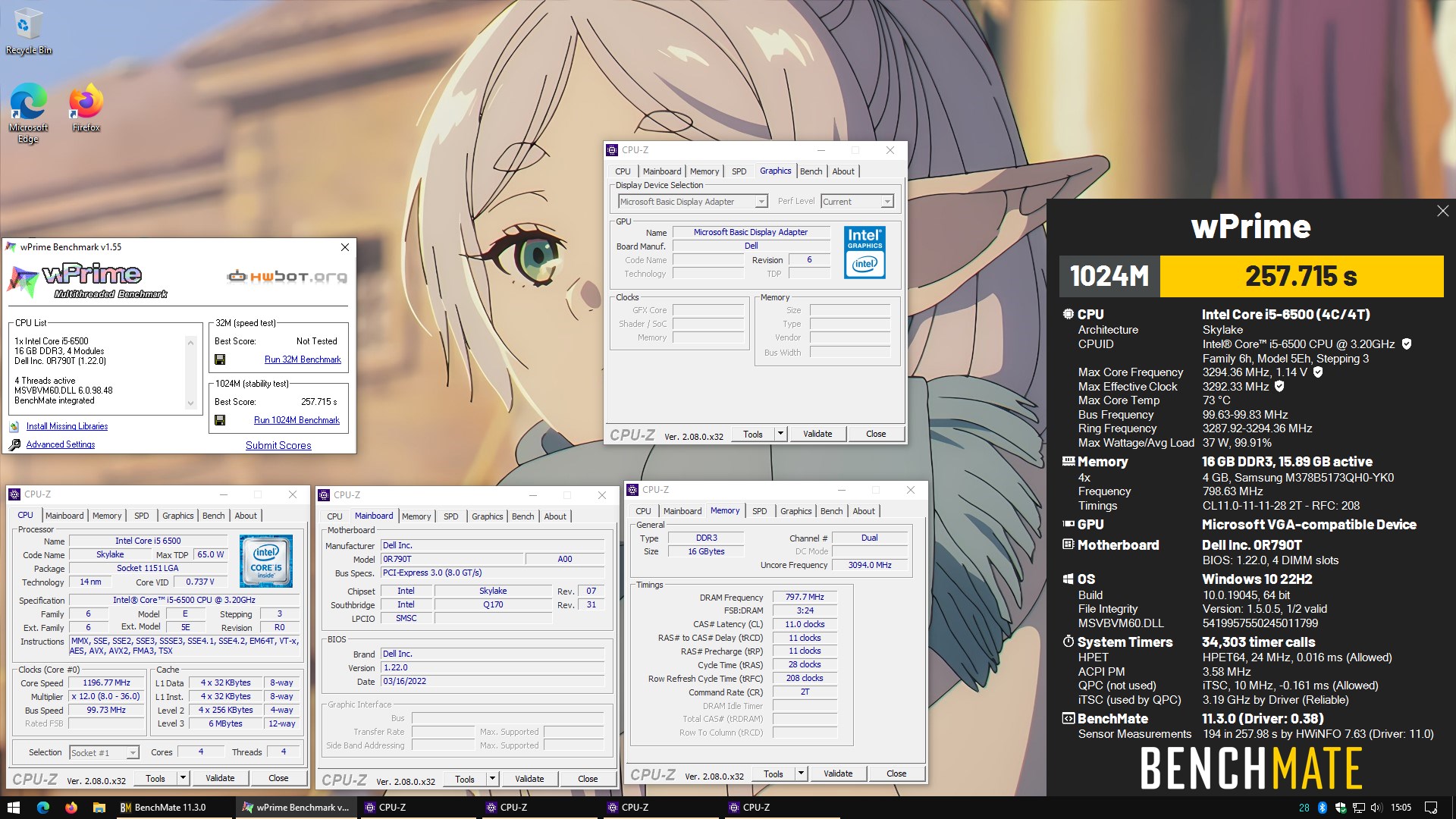This screenshot has width=1456, height=819.
Task: Open the Microsoft Edge desktop shortcut
Action: tap(28, 112)
